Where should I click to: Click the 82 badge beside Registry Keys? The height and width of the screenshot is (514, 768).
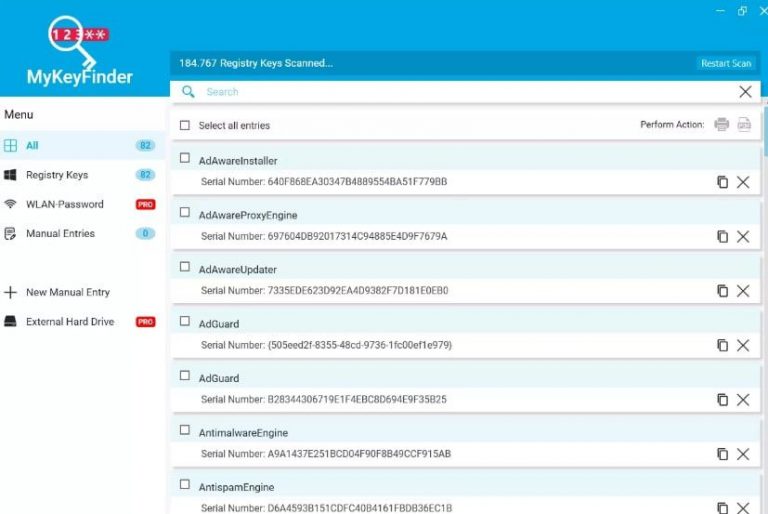coord(145,175)
